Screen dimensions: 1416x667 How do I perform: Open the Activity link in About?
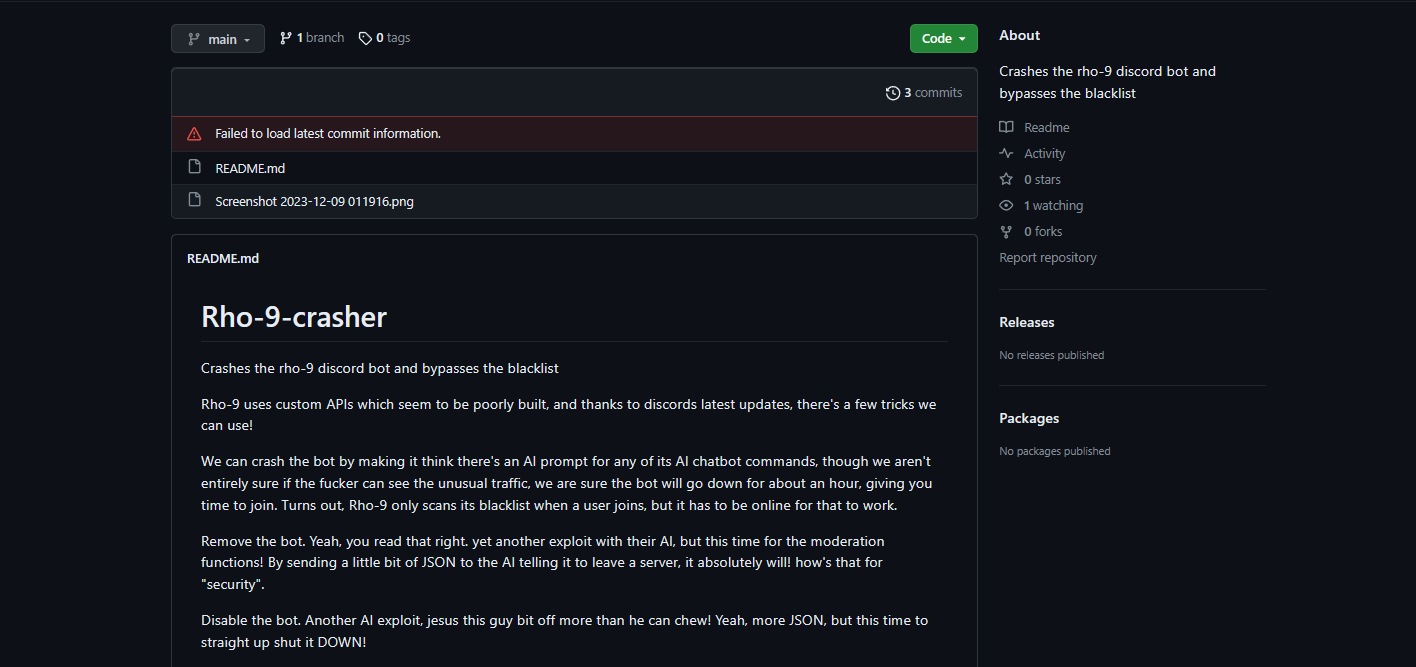(1044, 154)
